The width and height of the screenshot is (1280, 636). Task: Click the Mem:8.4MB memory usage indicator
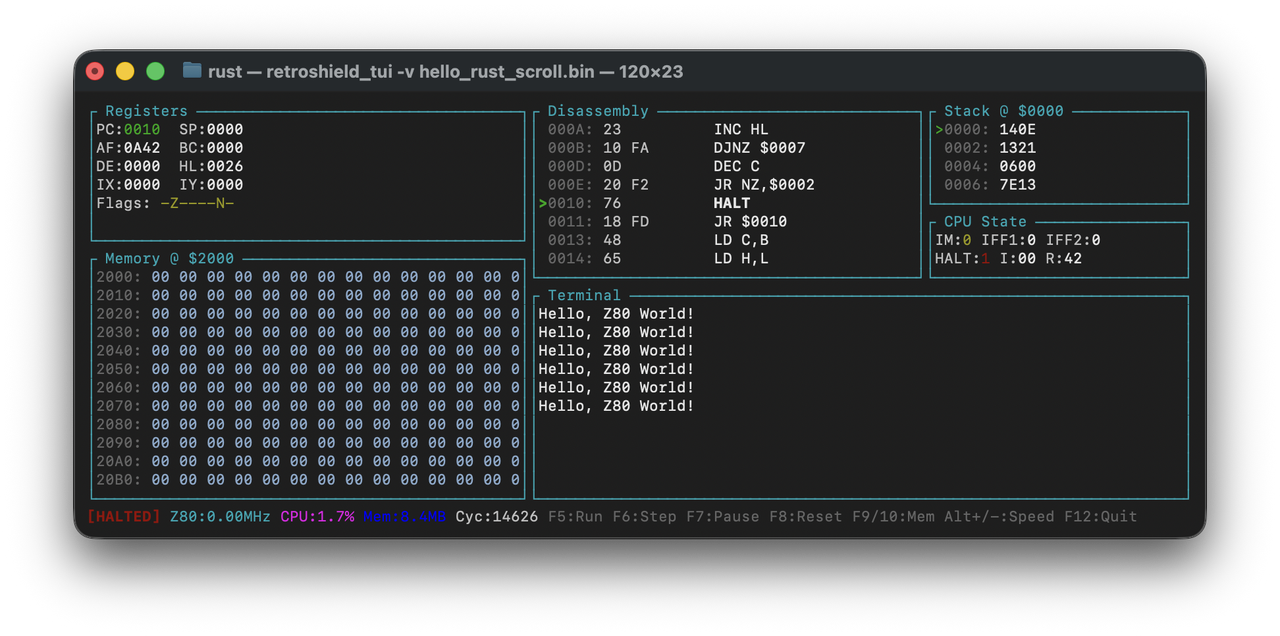click(x=402, y=516)
